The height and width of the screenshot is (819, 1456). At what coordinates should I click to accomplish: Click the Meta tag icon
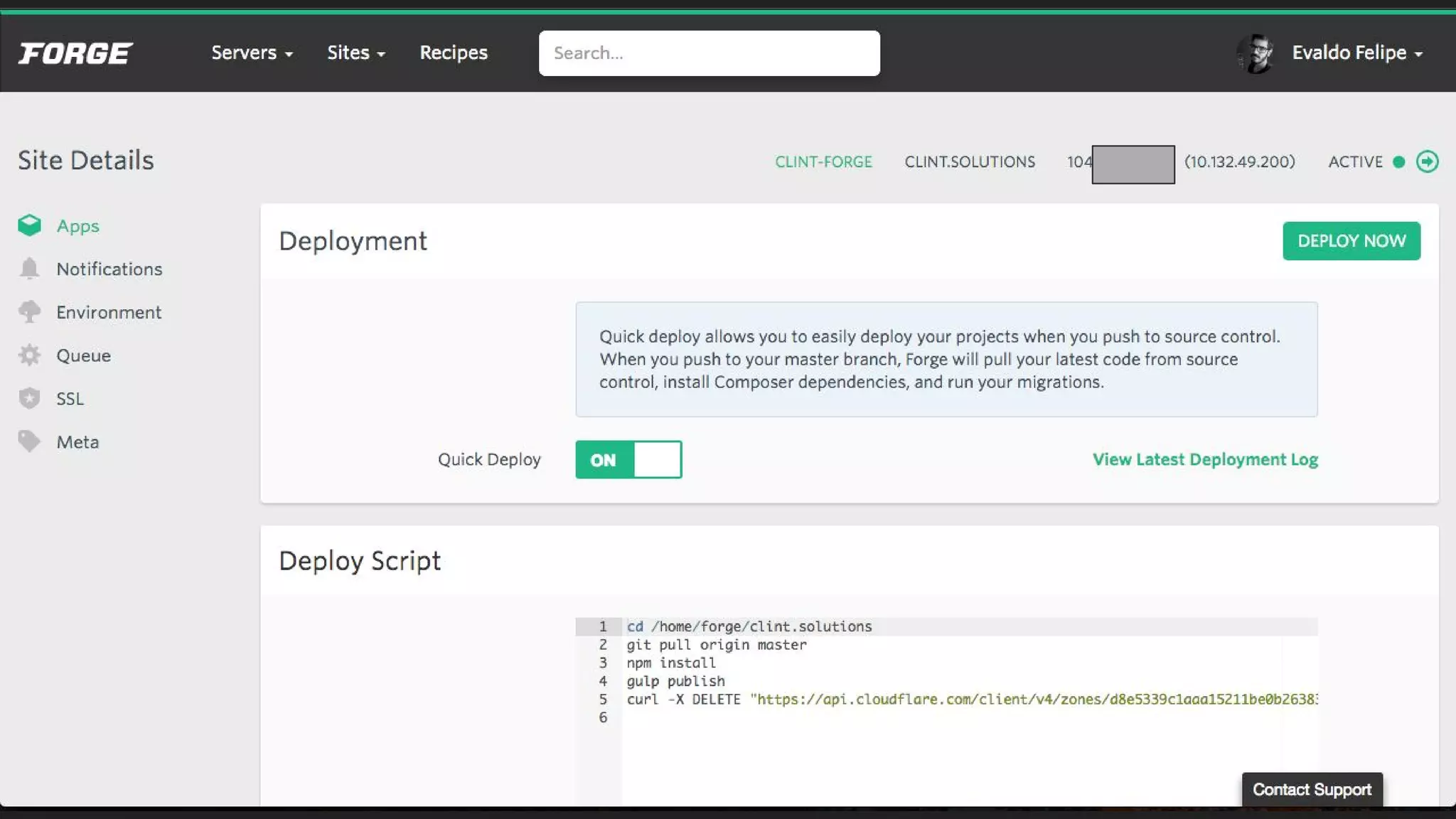[x=29, y=441]
